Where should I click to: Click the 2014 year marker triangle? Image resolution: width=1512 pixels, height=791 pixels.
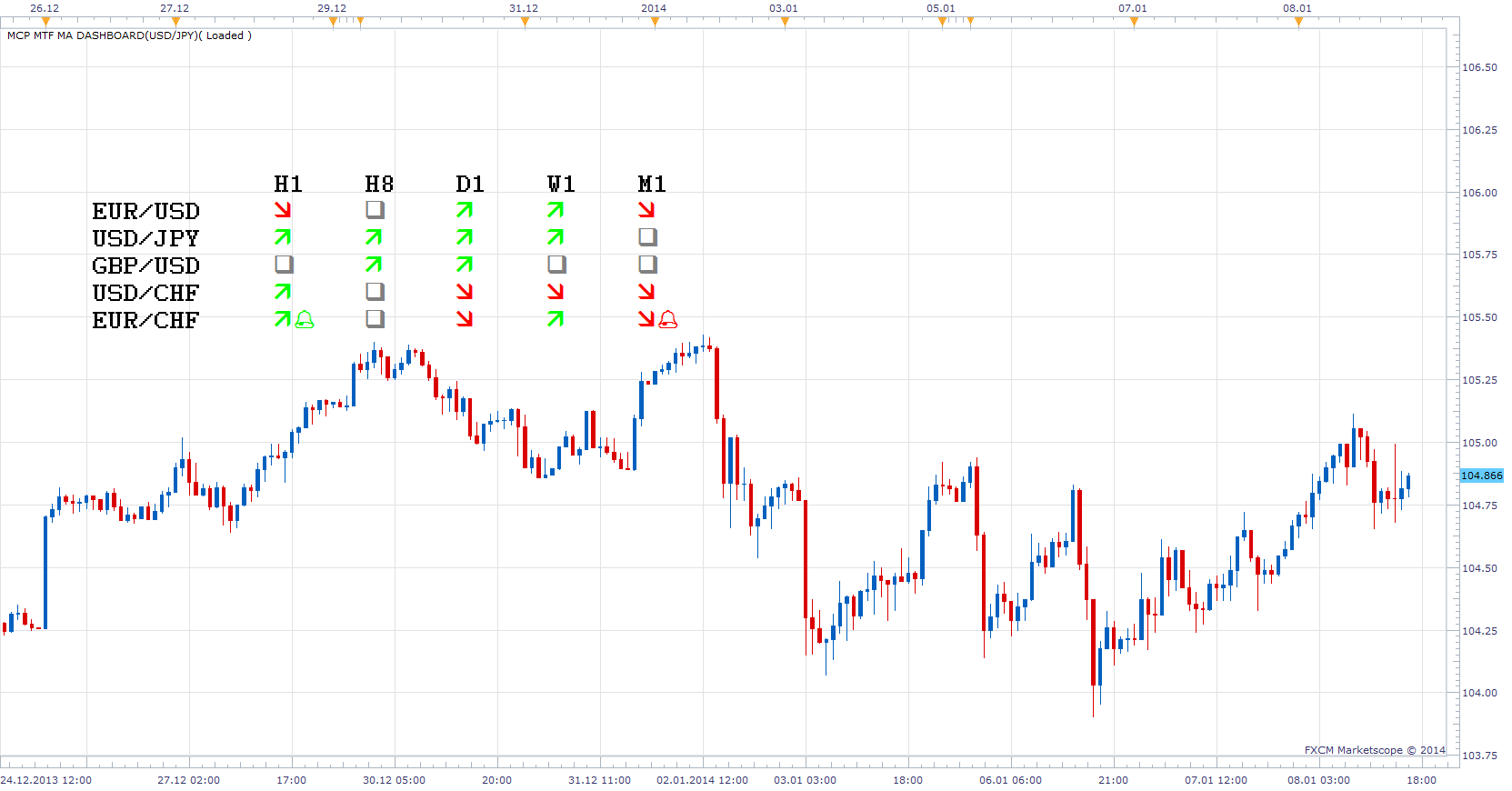[655, 22]
